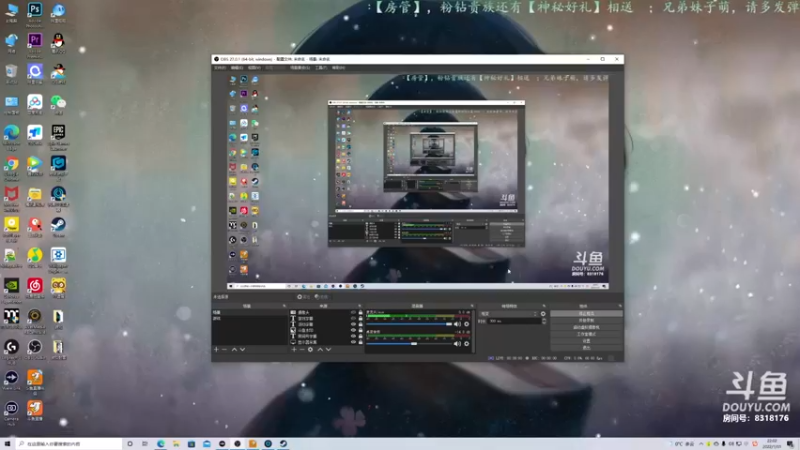
Task: Open the notification center on taskbar
Action: click(x=790, y=444)
